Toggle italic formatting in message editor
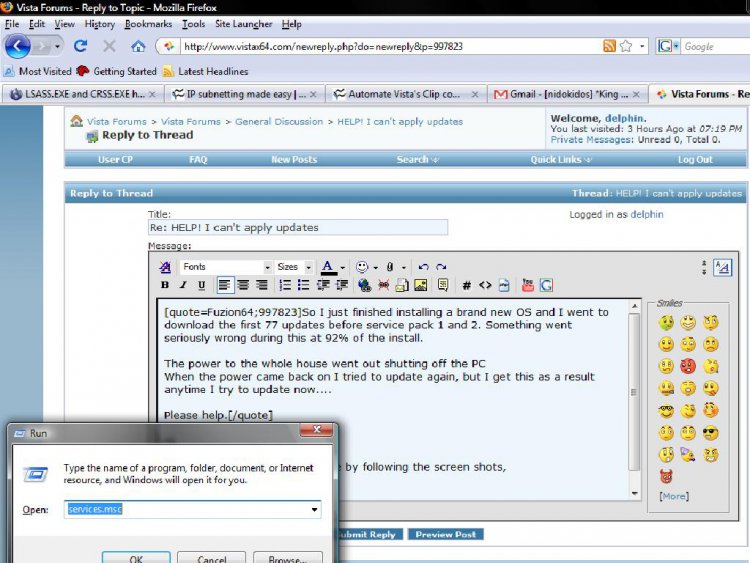 tap(183, 285)
